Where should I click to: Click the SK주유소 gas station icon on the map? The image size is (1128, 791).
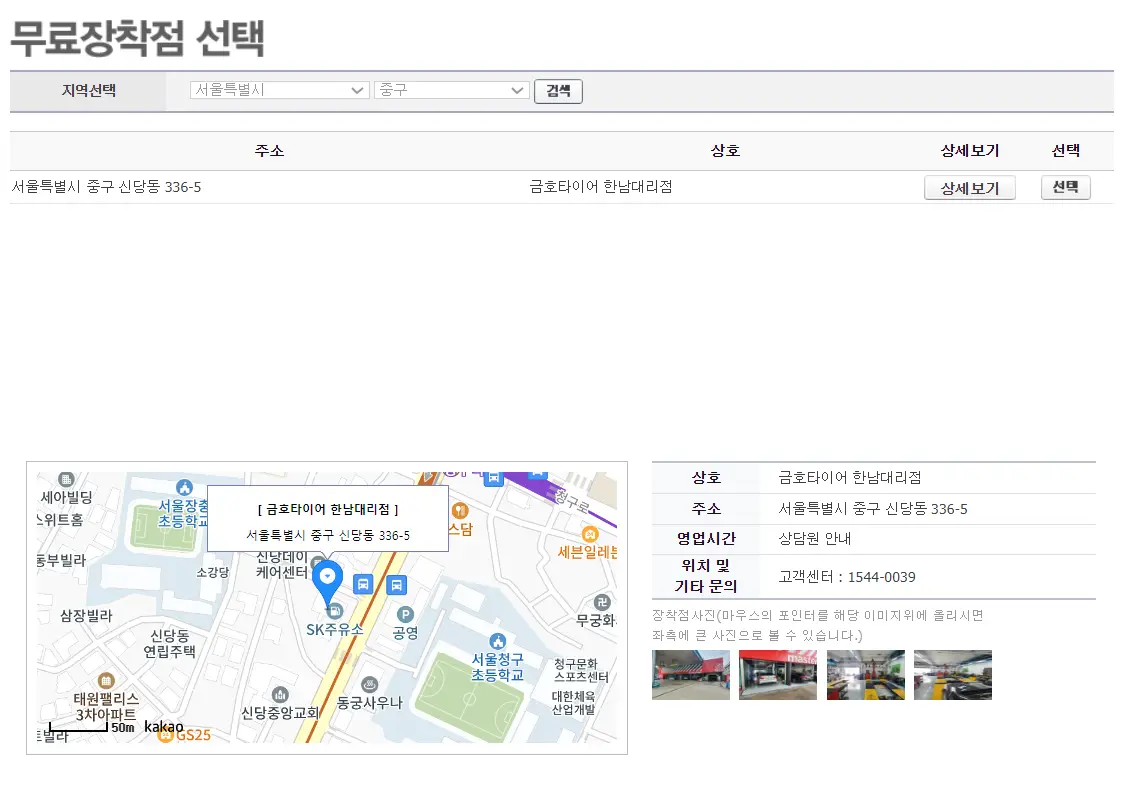[337, 612]
